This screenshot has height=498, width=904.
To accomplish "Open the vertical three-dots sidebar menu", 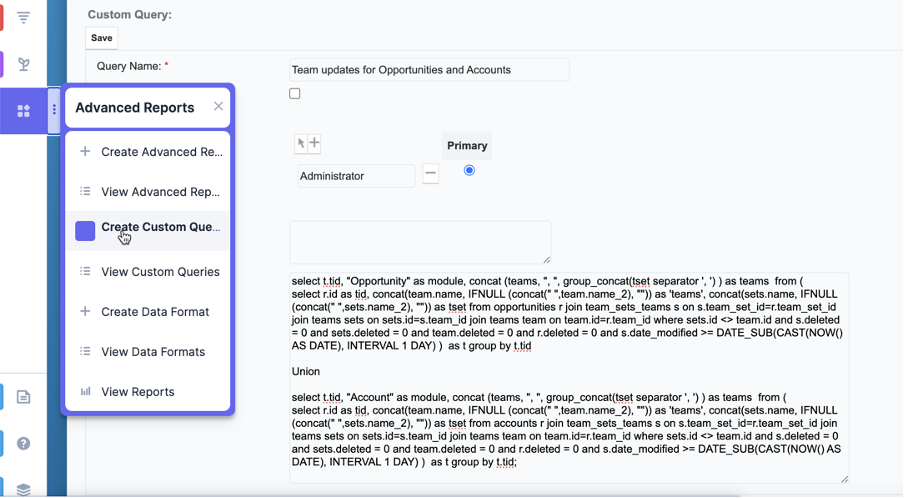I will (54, 110).
